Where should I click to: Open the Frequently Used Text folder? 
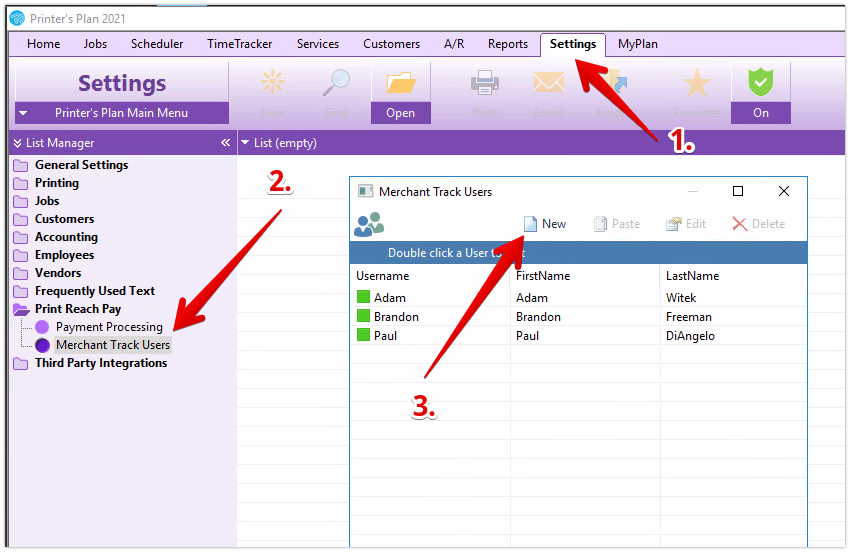(x=95, y=291)
